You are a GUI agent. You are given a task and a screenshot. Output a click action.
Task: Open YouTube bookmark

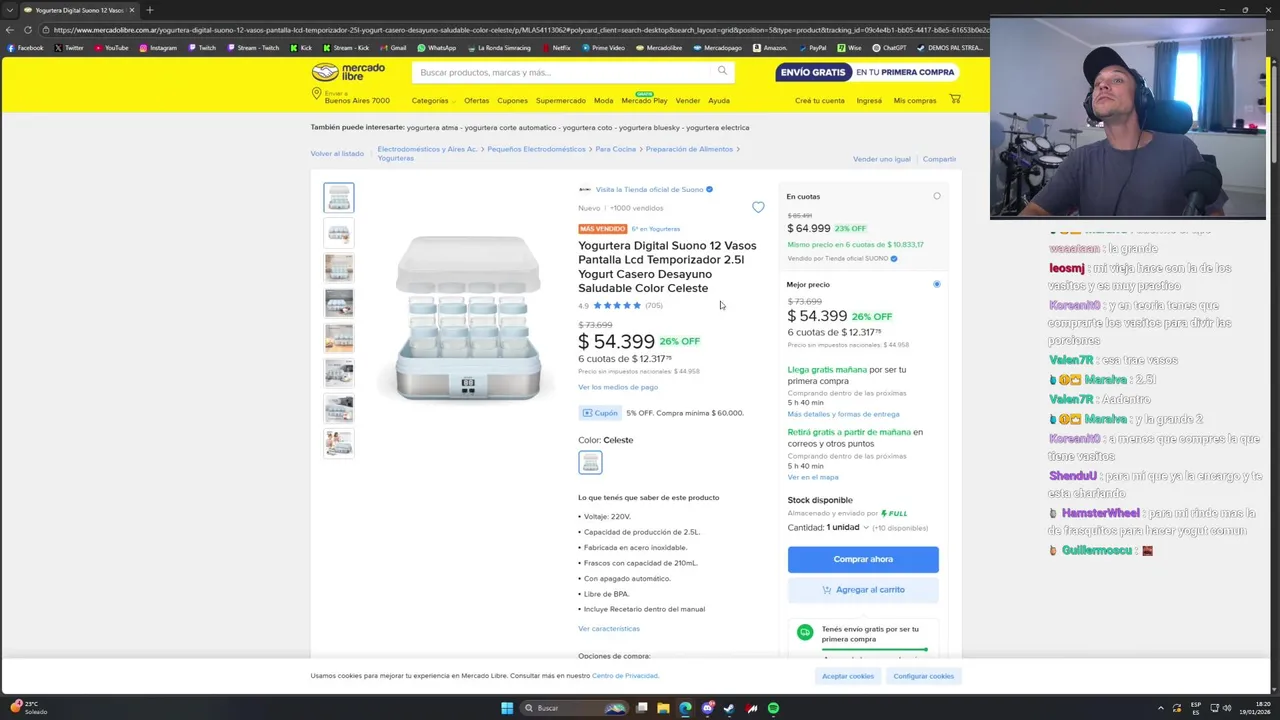click(111, 47)
